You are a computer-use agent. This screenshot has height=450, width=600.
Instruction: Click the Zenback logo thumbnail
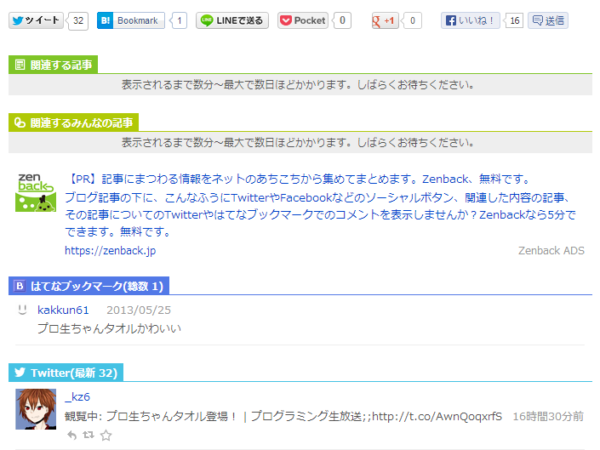[36, 192]
